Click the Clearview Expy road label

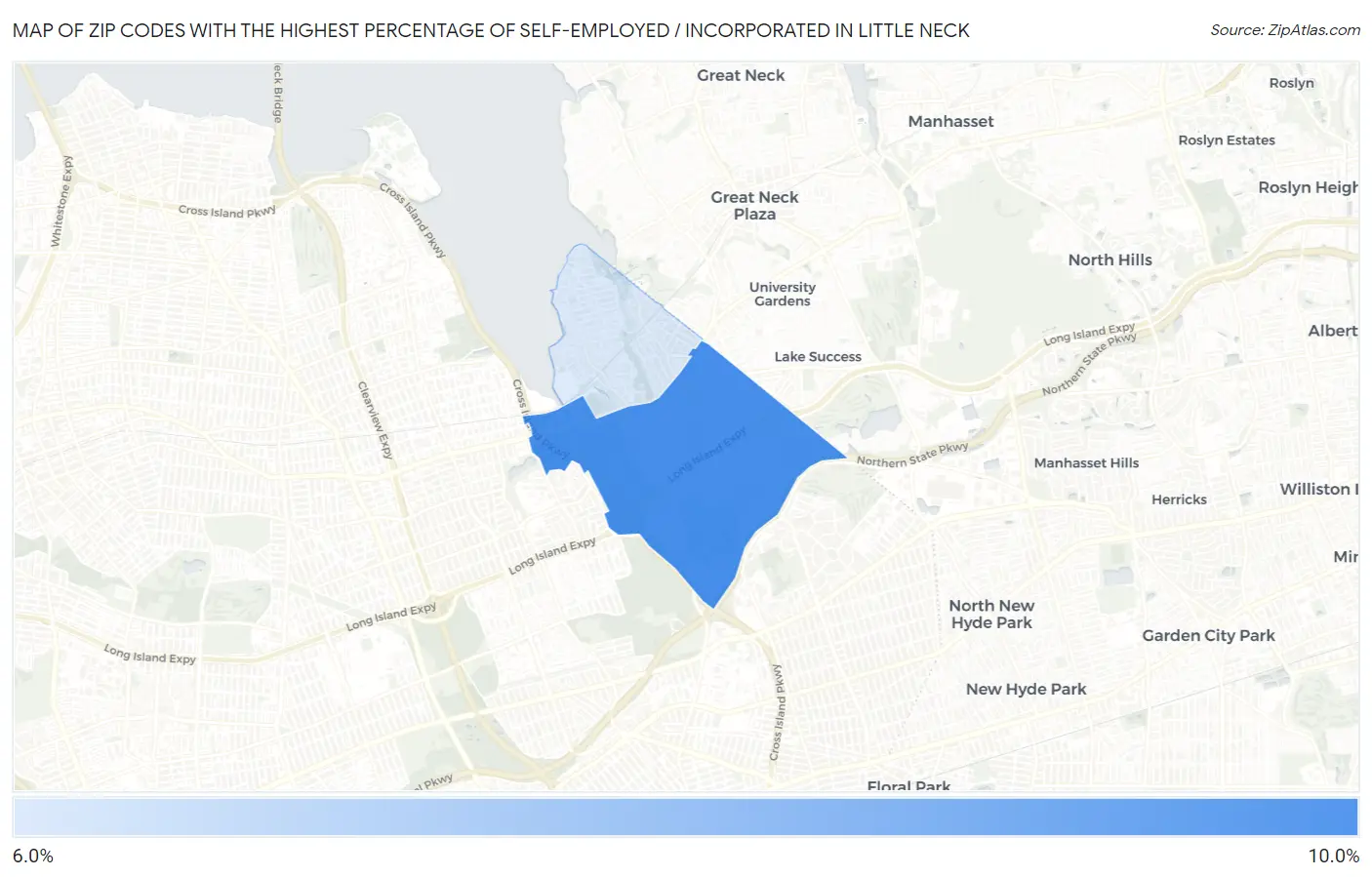pos(375,420)
